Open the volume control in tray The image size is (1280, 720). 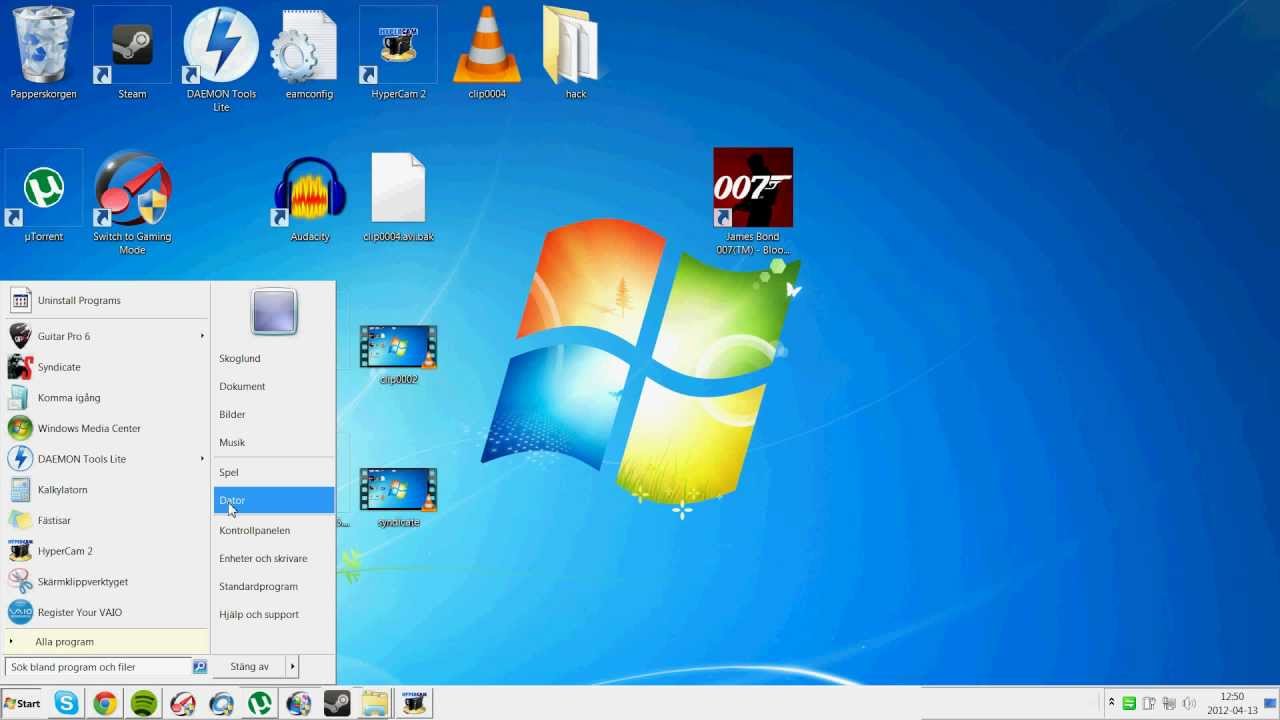tap(1188, 704)
